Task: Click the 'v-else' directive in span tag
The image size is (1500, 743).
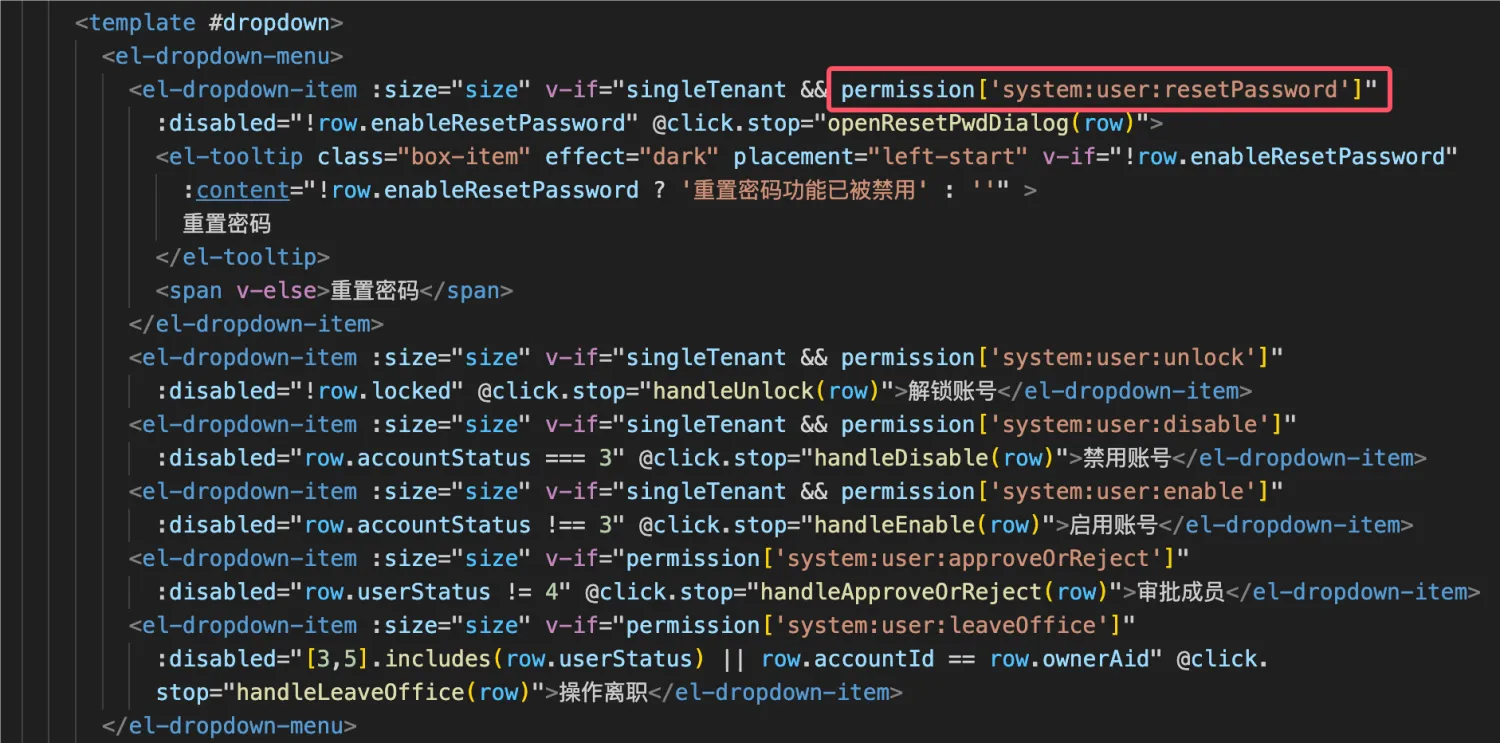Action: tap(276, 291)
